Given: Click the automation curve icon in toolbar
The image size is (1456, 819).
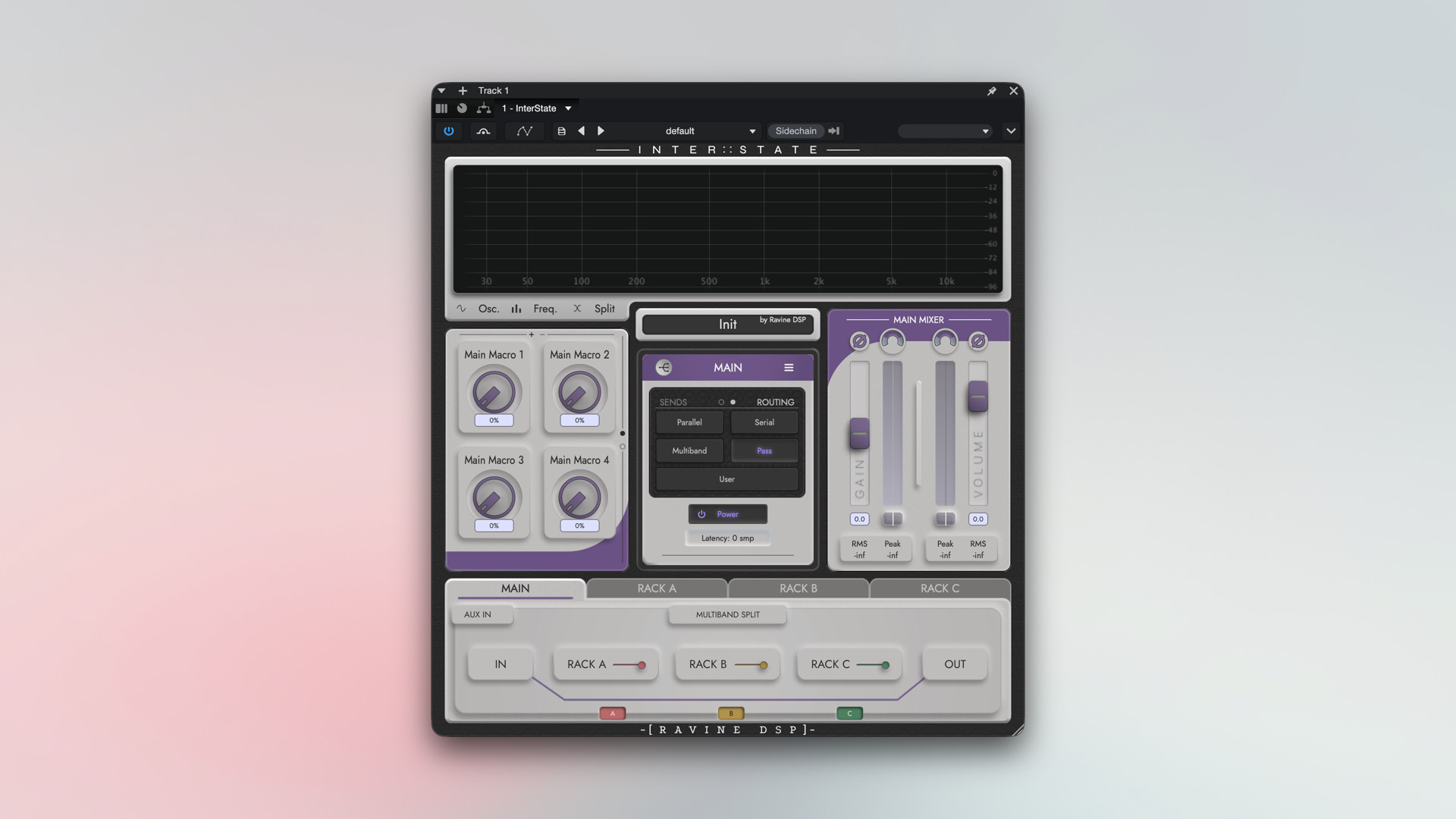Looking at the screenshot, I should (524, 131).
